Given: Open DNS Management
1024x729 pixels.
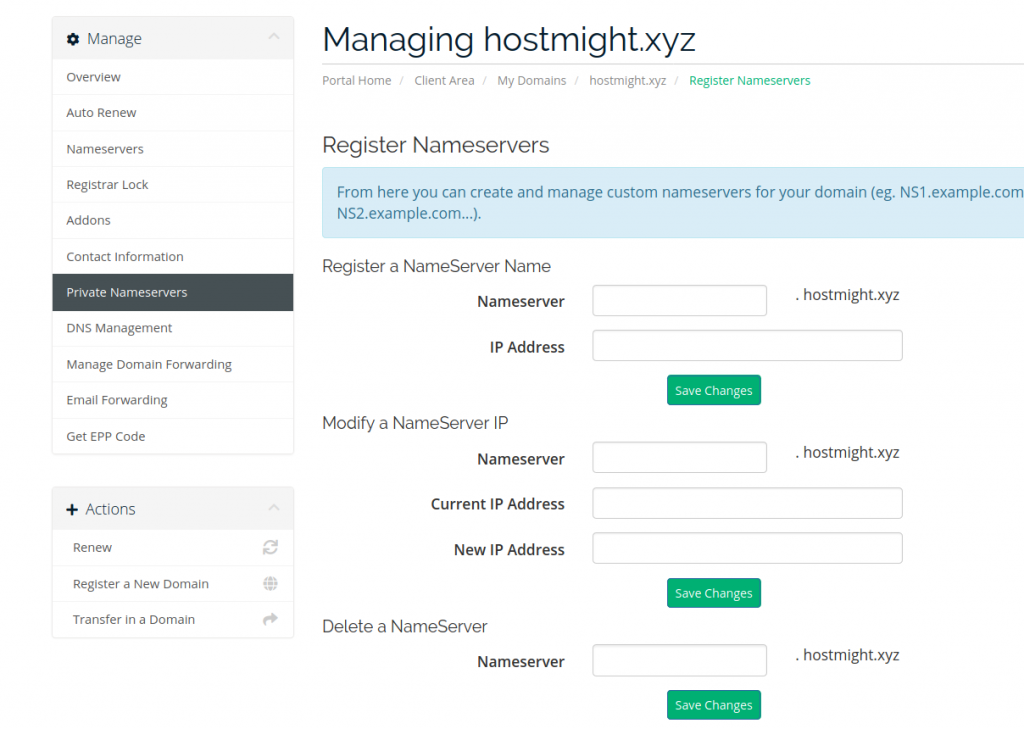Looking at the screenshot, I should click(172, 328).
